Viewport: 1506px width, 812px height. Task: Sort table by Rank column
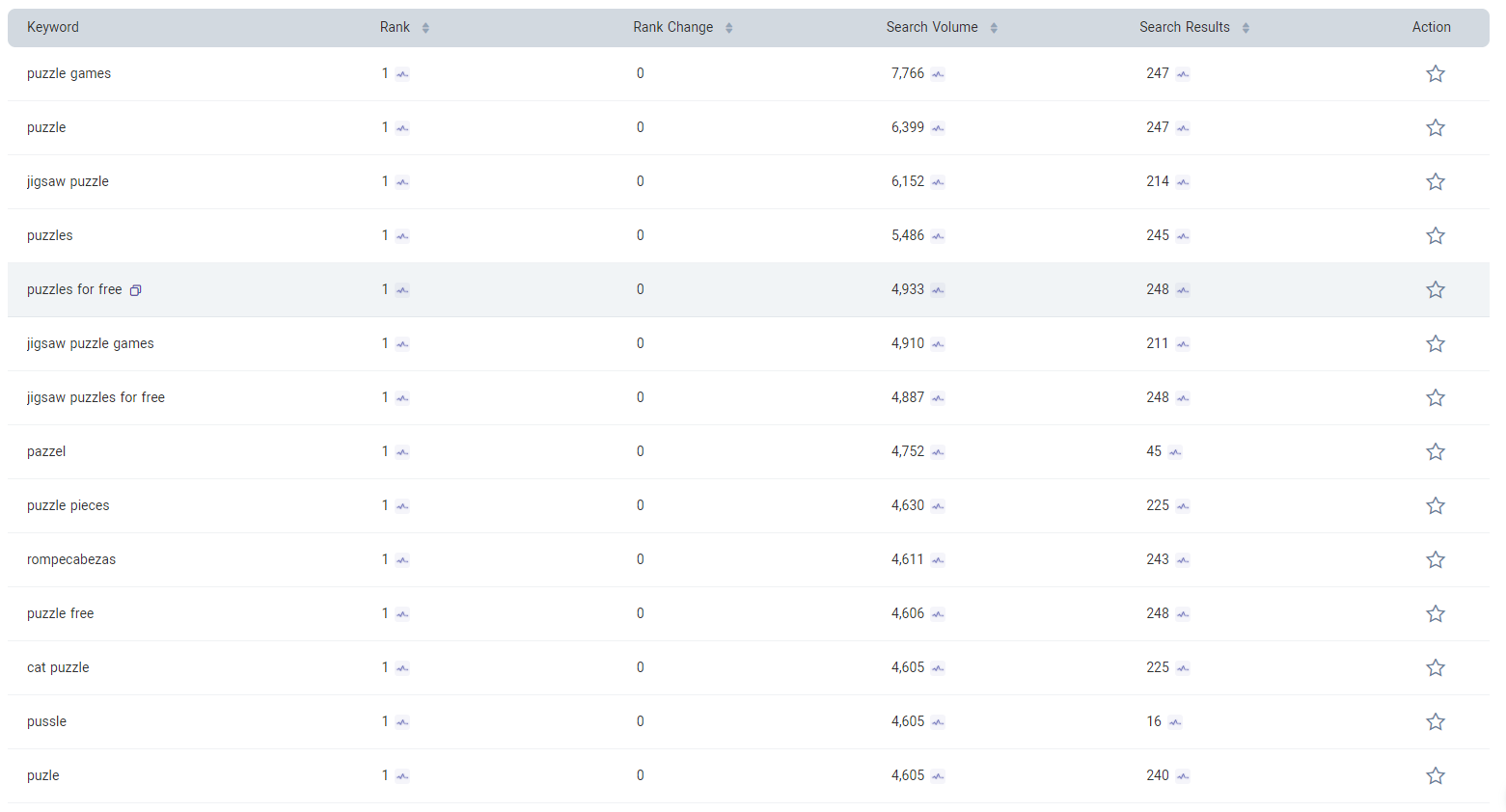tap(425, 28)
